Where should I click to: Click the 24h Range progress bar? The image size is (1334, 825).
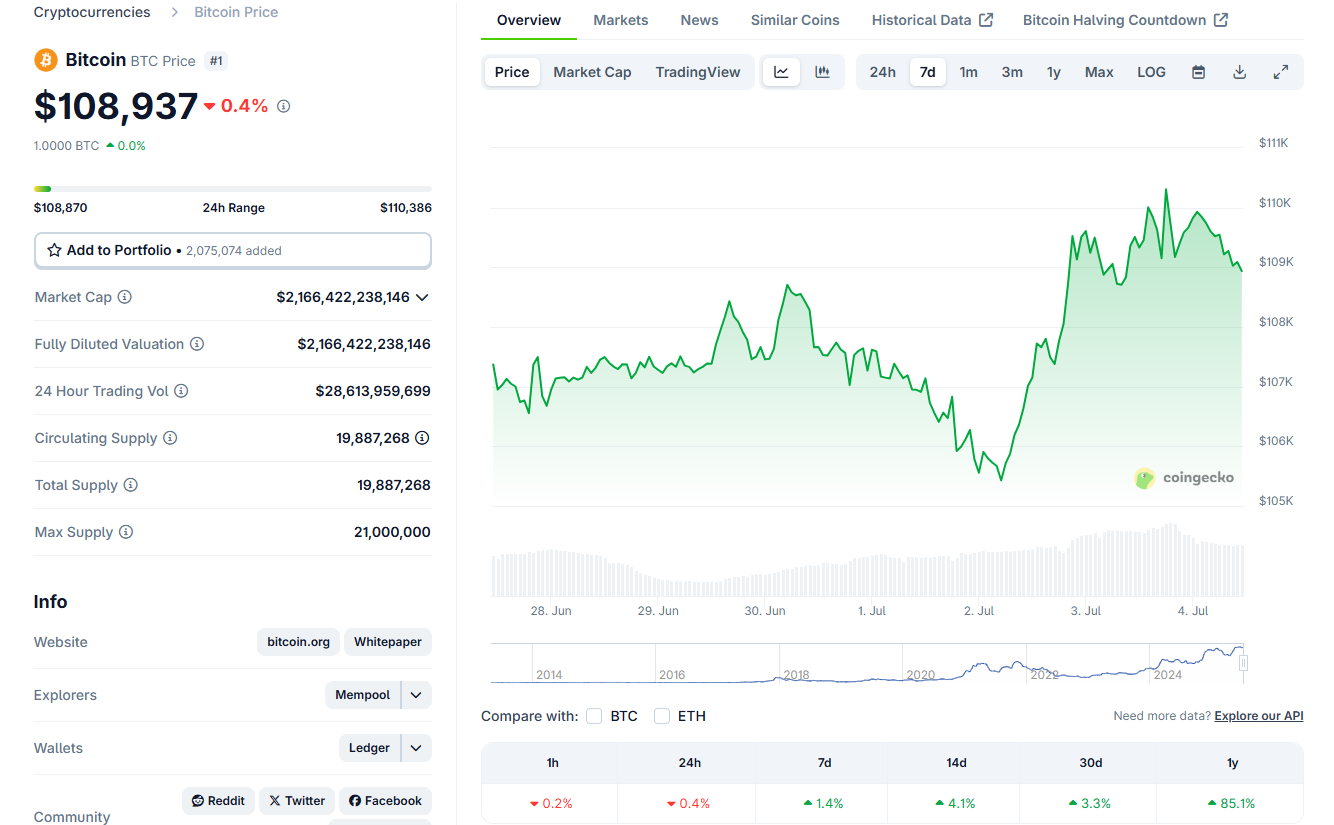[233, 188]
